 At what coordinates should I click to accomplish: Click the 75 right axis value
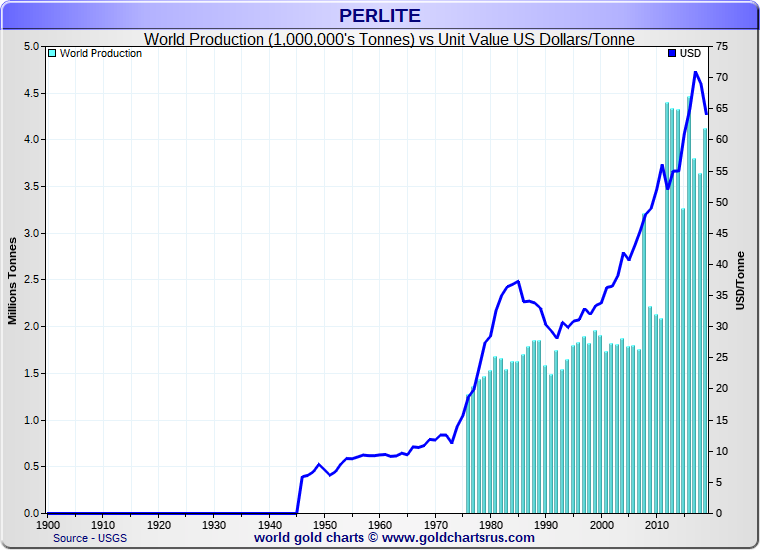[722, 47]
